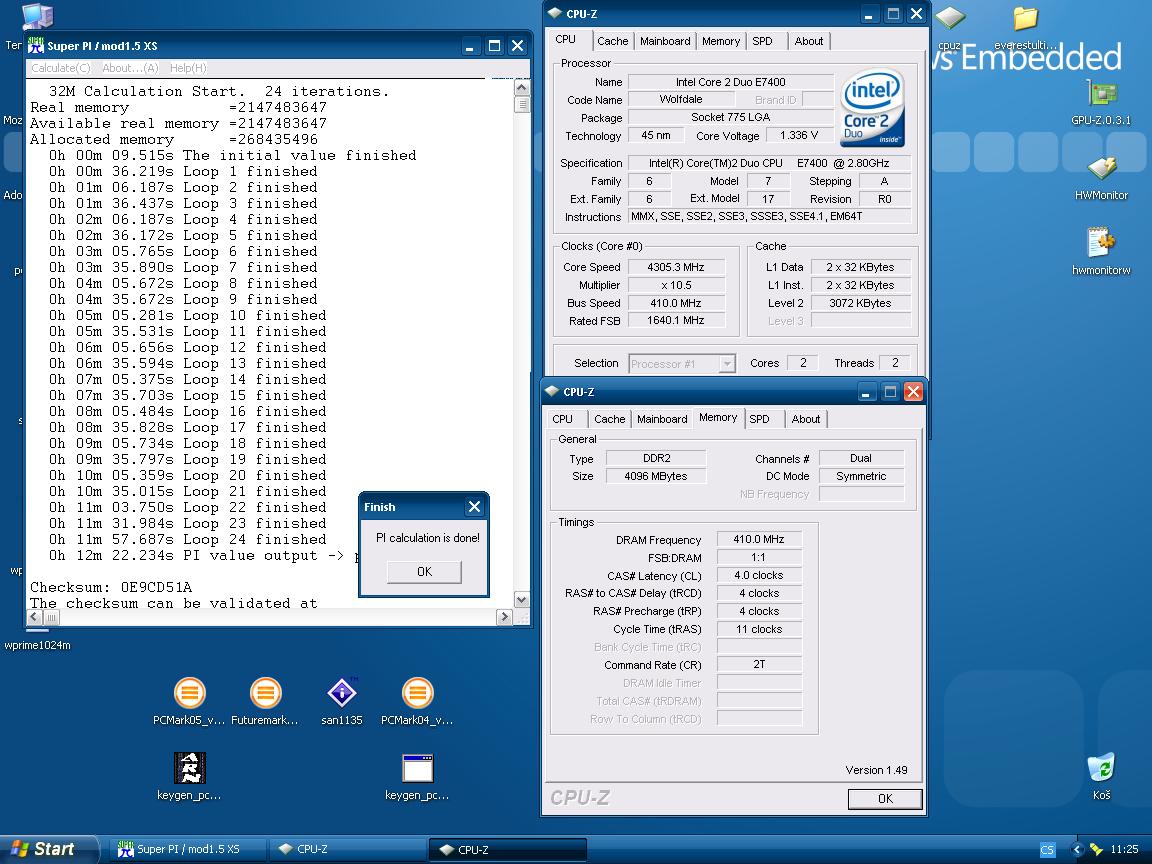Click the Core Voltage value 1.336 V

click(x=799, y=135)
